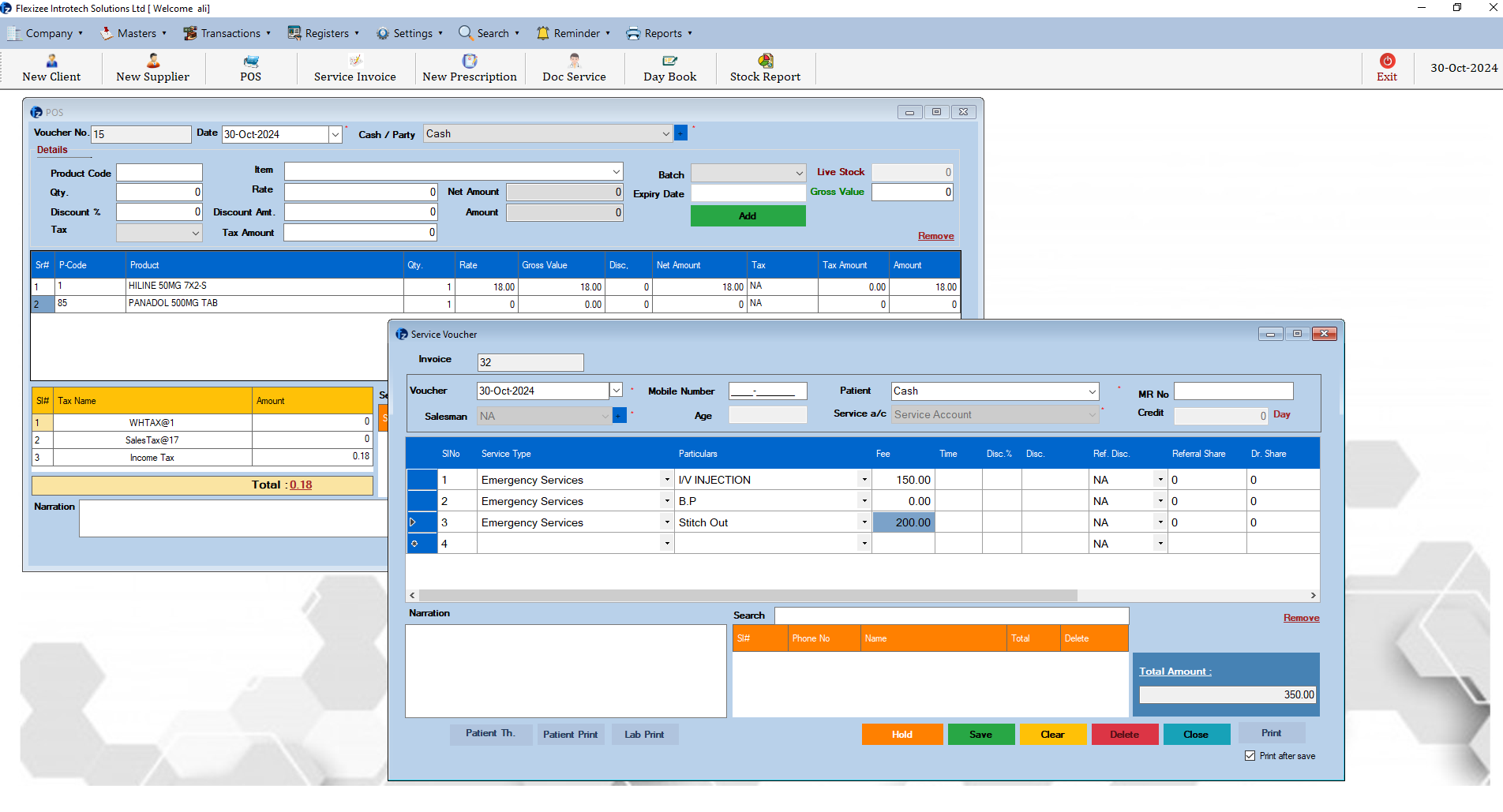Click the red Exit power icon

point(1387,62)
